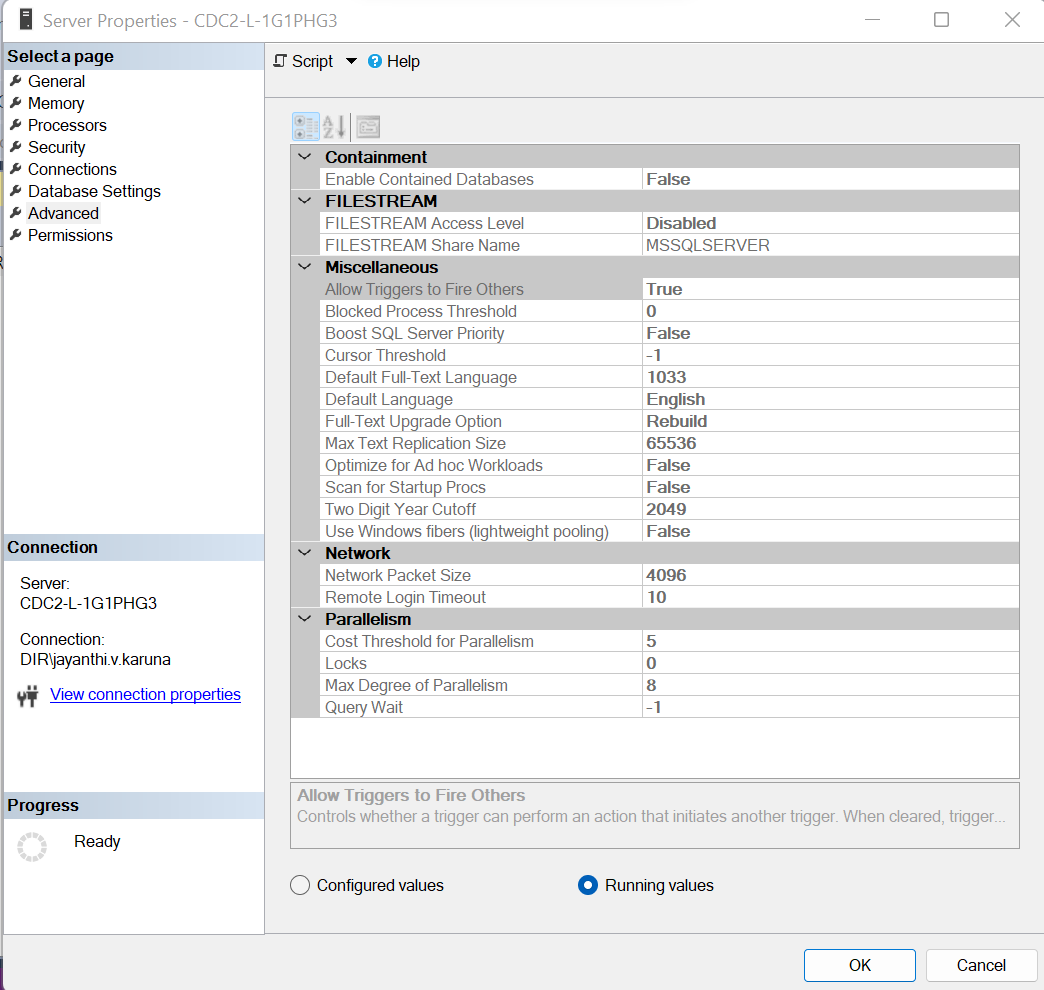
Task: Select the Optimize for Ad hoc Workloads row
Action: click(x=669, y=465)
